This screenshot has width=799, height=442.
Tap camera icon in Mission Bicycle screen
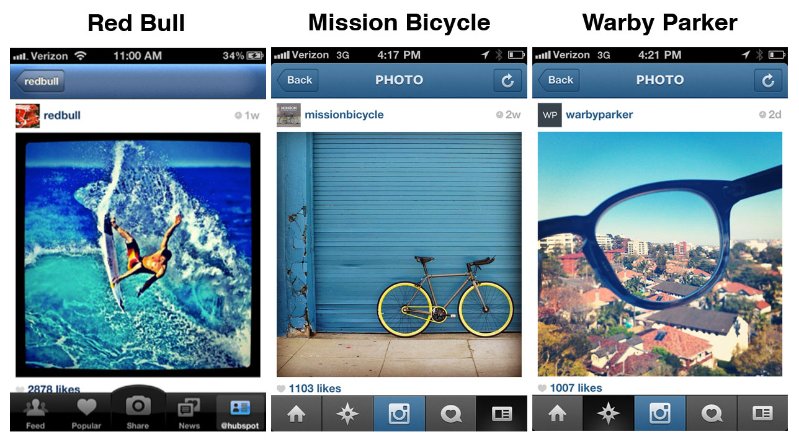point(399,413)
